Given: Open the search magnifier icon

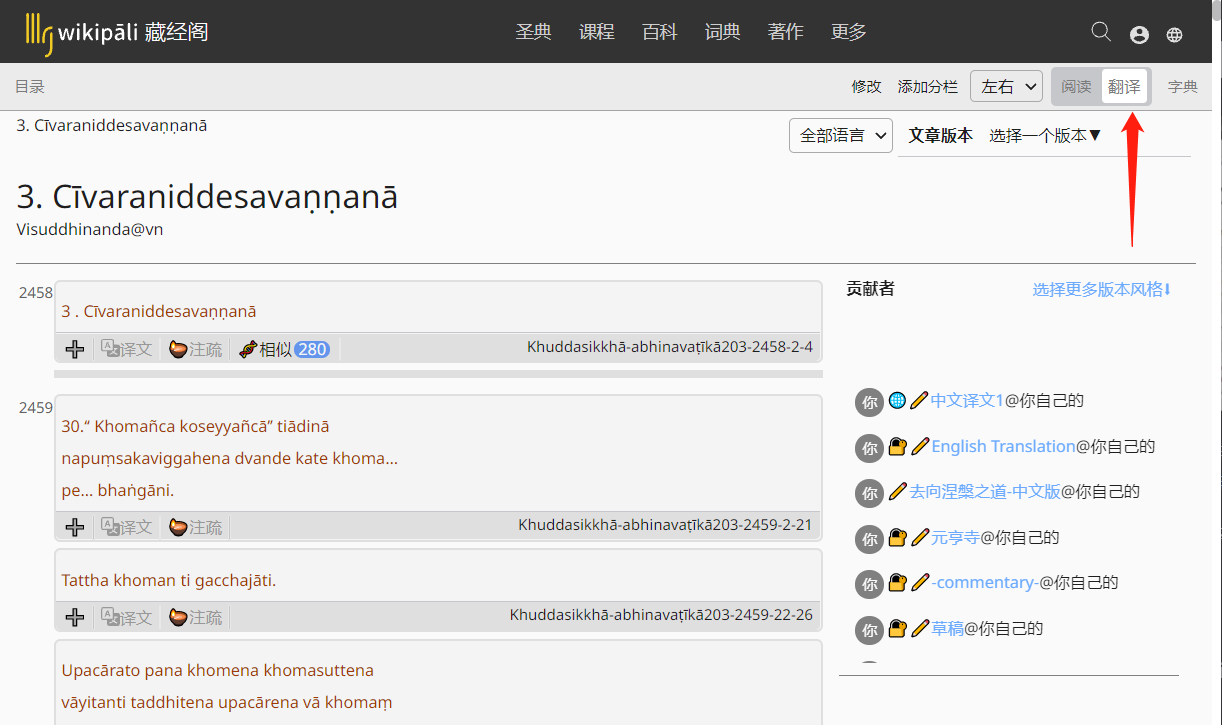Looking at the screenshot, I should click(1101, 32).
